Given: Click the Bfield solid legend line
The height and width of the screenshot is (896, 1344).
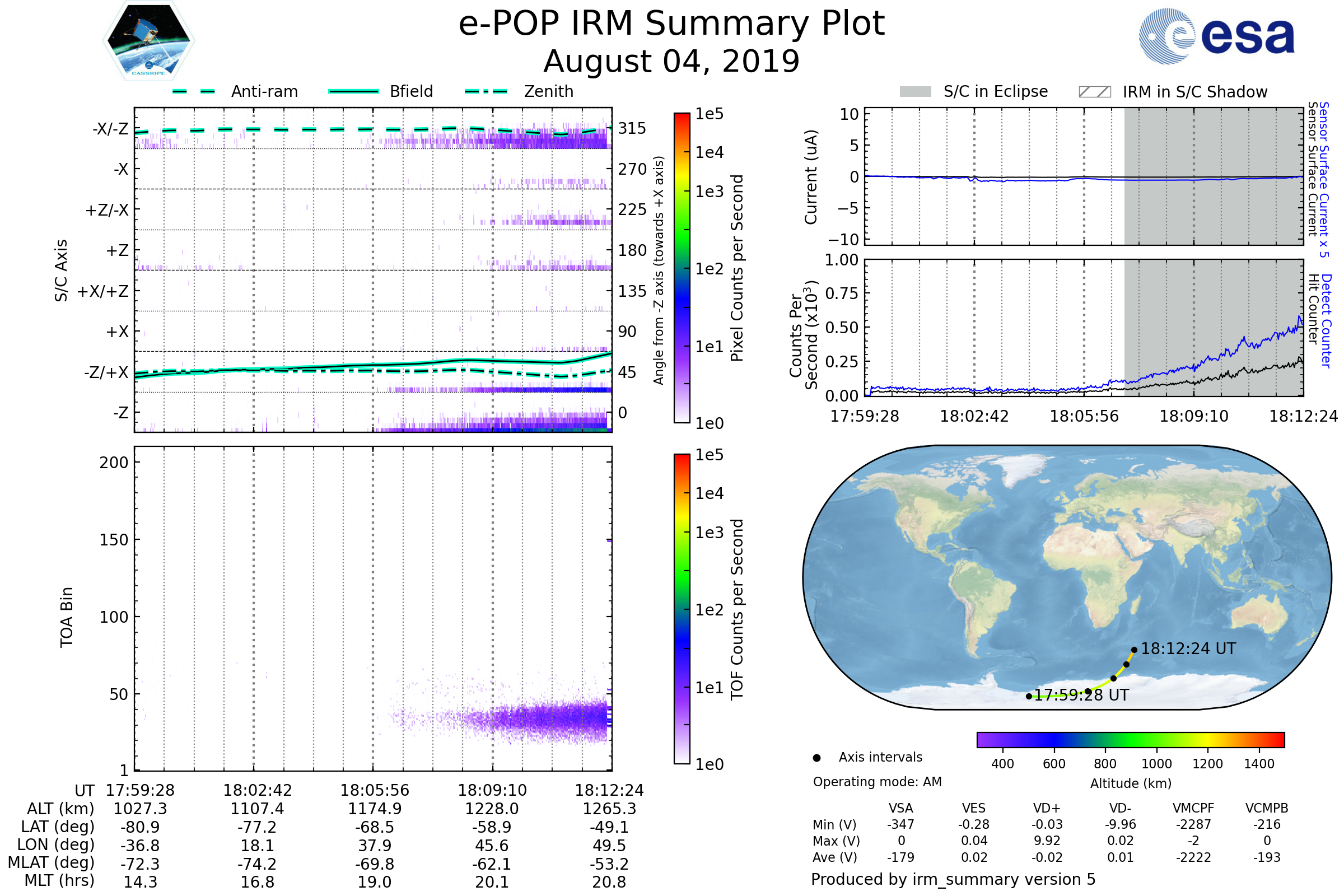Looking at the screenshot, I should click(x=353, y=91).
